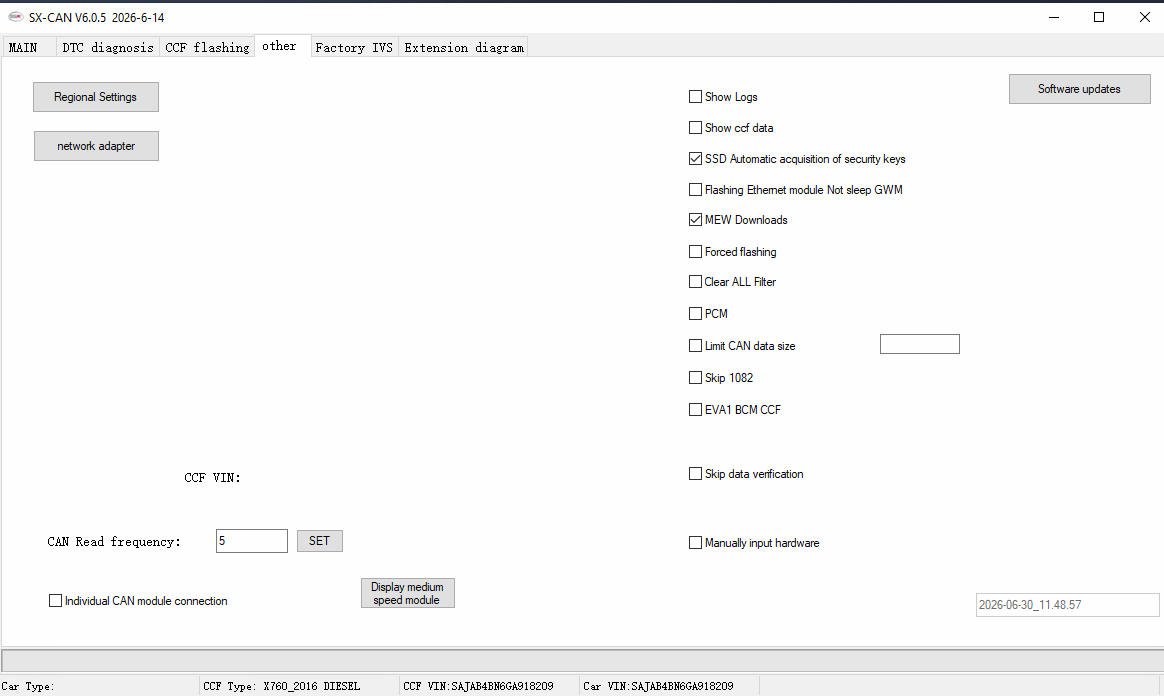Check Skip data verification
Screen dimensions: 1164x696
(696, 473)
